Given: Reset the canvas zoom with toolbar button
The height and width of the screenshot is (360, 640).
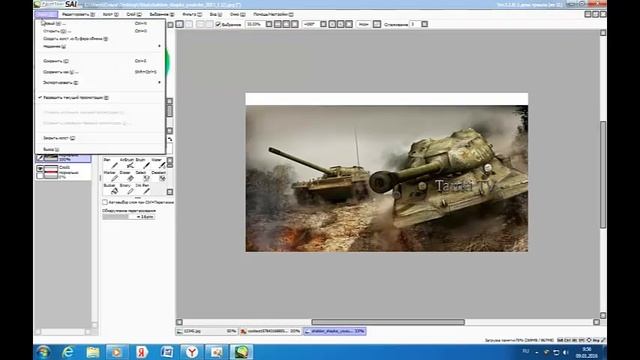Looking at the screenshot, I should [295, 24].
